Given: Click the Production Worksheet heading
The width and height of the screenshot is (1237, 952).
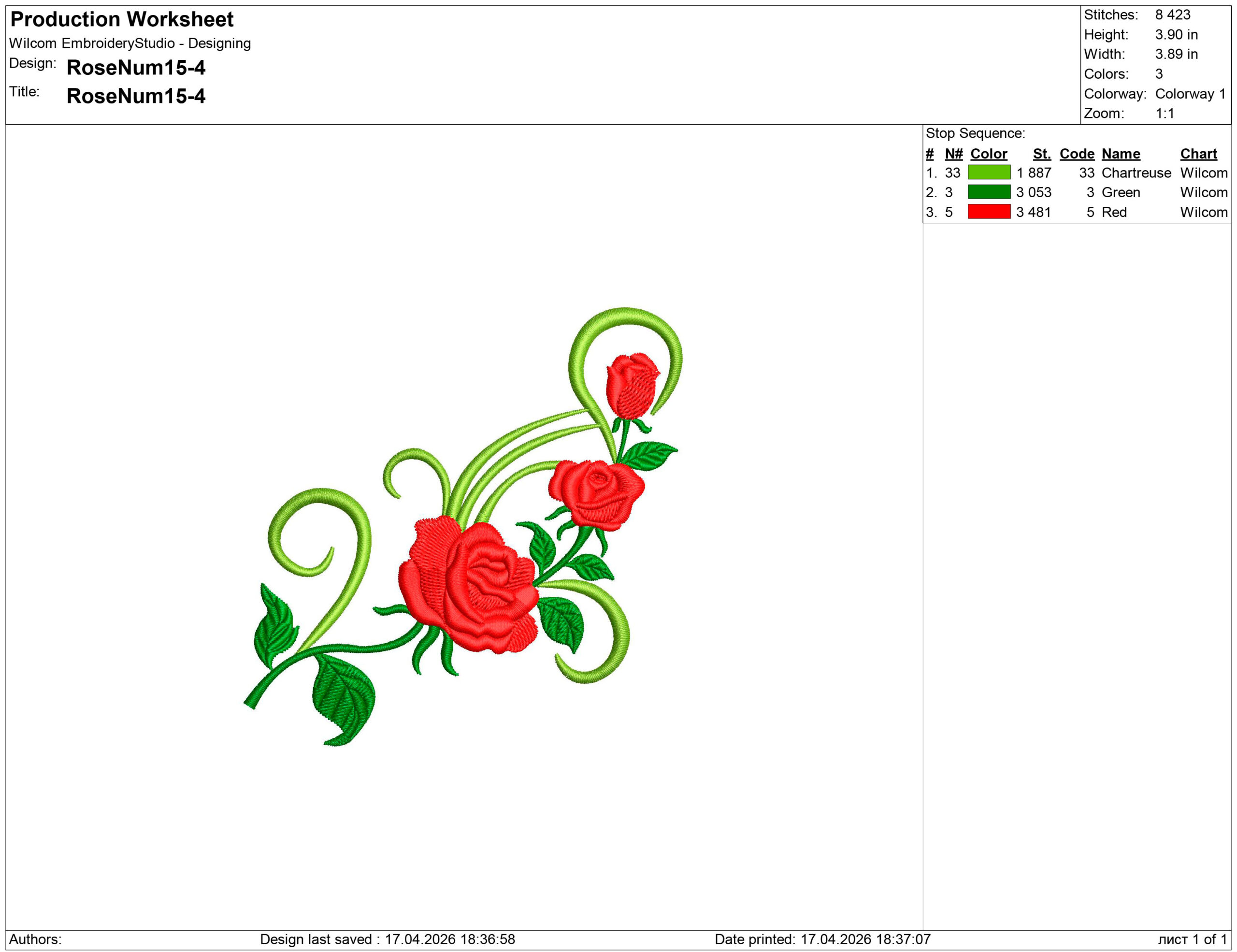Looking at the screenshot, I should point(122,19).
